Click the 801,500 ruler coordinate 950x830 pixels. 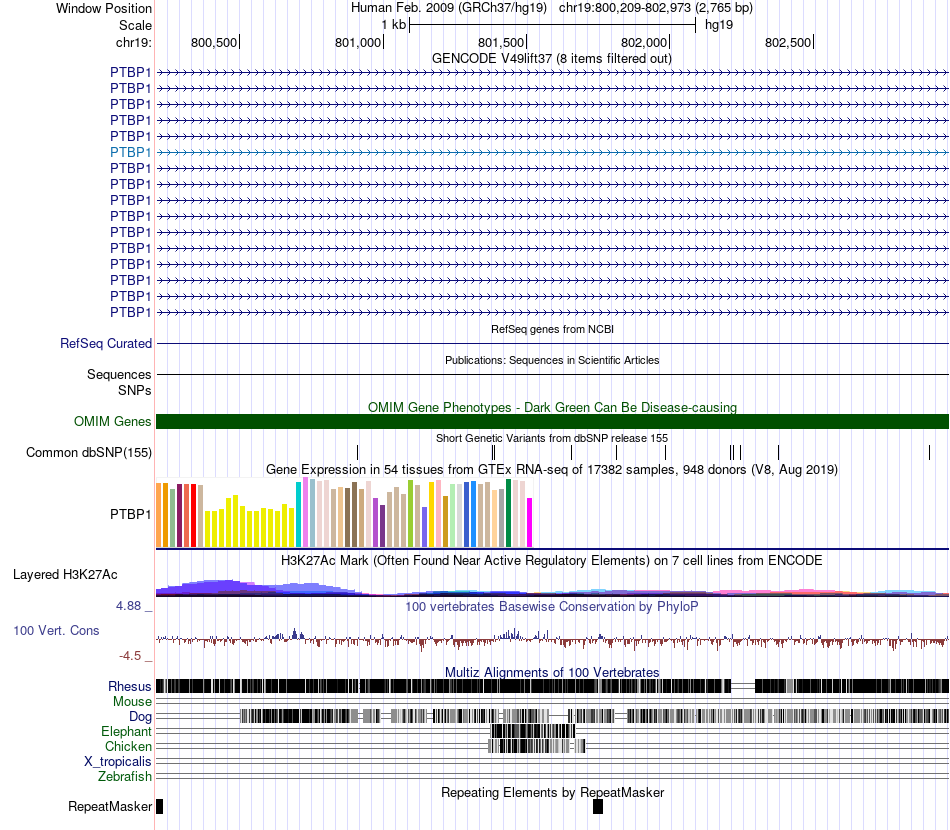point(501,42)
